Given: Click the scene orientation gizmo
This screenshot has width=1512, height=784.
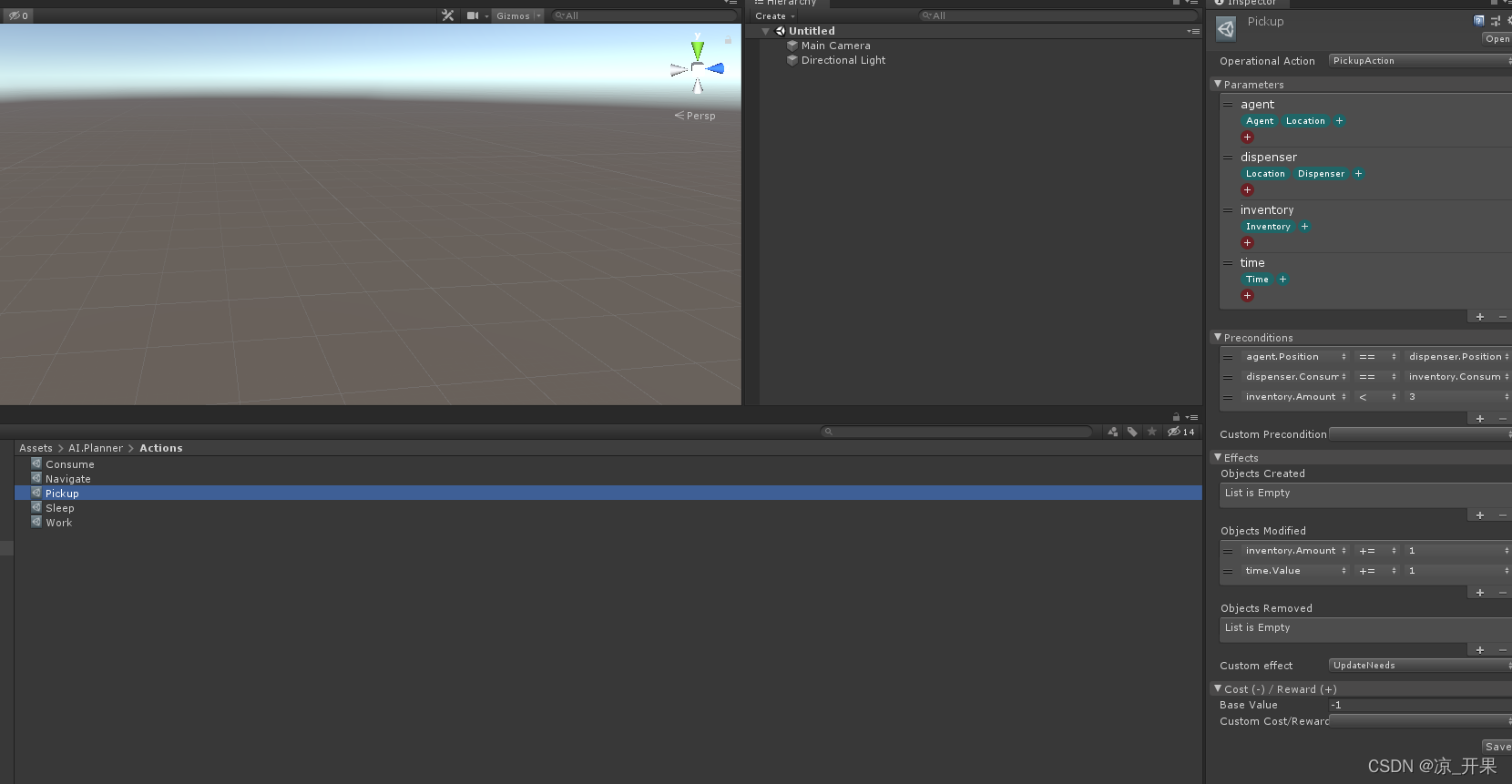Looking at the screenshot, I should [698, 66].
